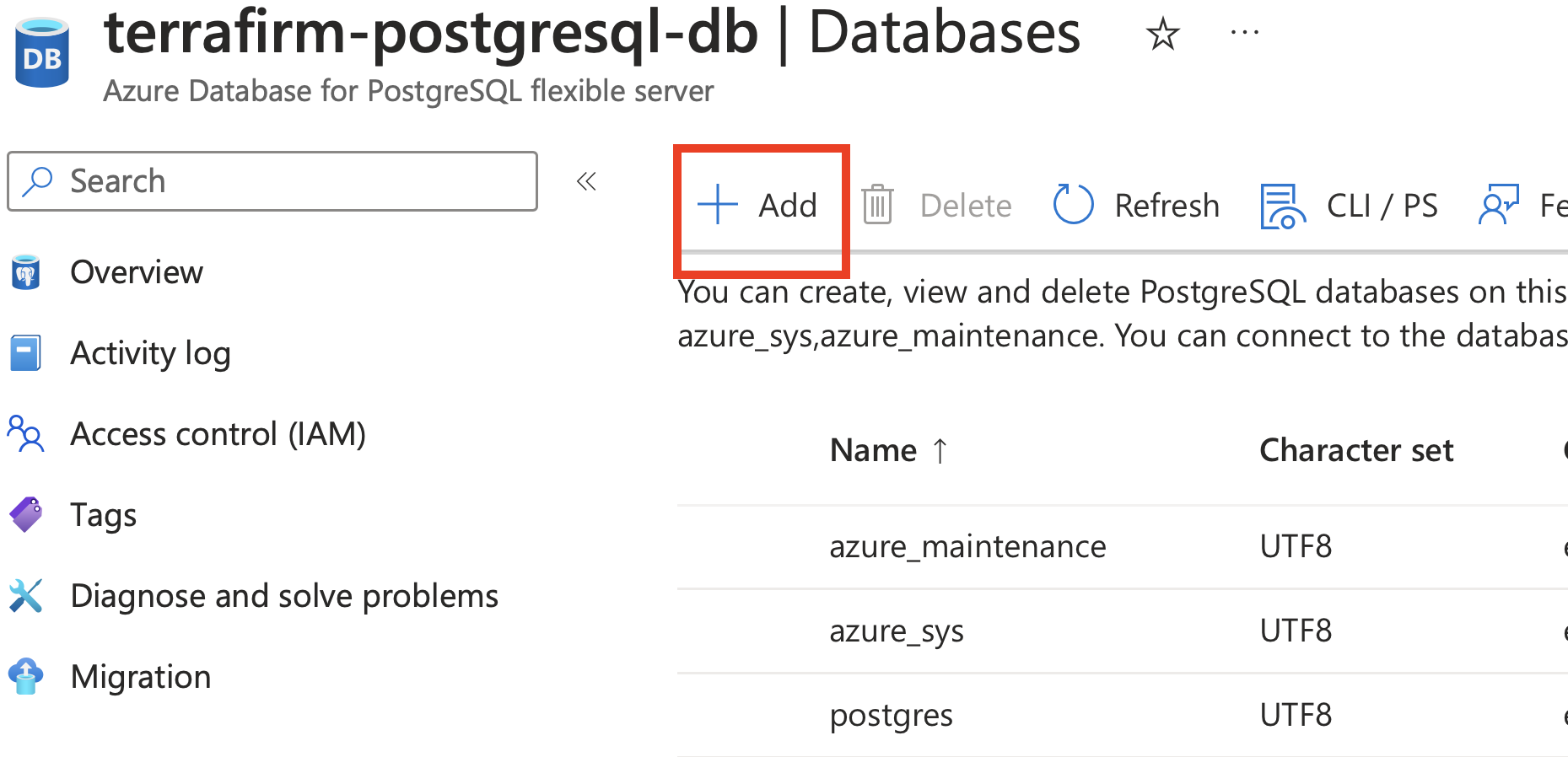Open the Overview page
This screenshot has width=1568, height=757.
[x=137, y=272]
